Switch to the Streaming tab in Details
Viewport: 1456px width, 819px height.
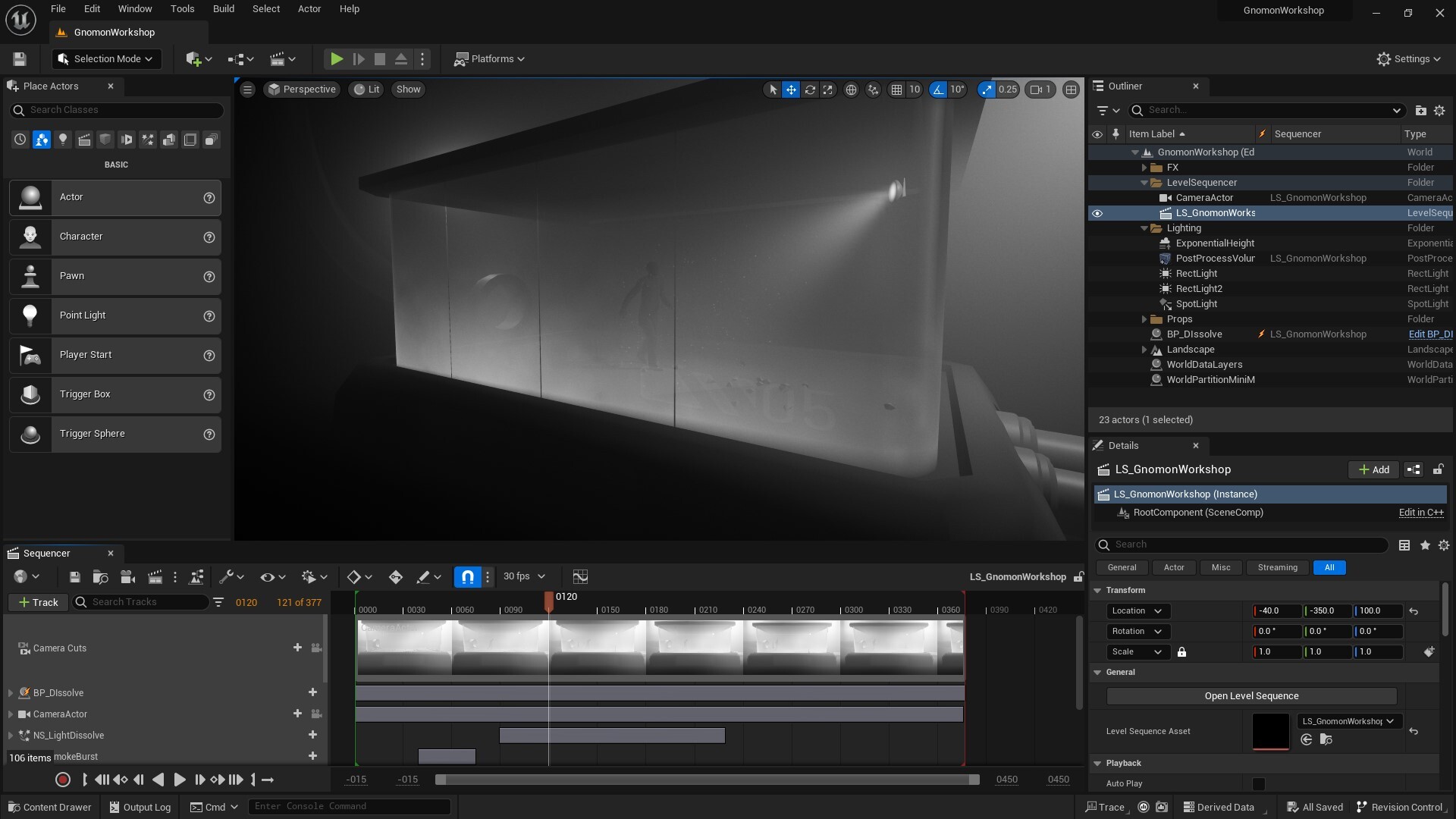tap(1277, 567)
